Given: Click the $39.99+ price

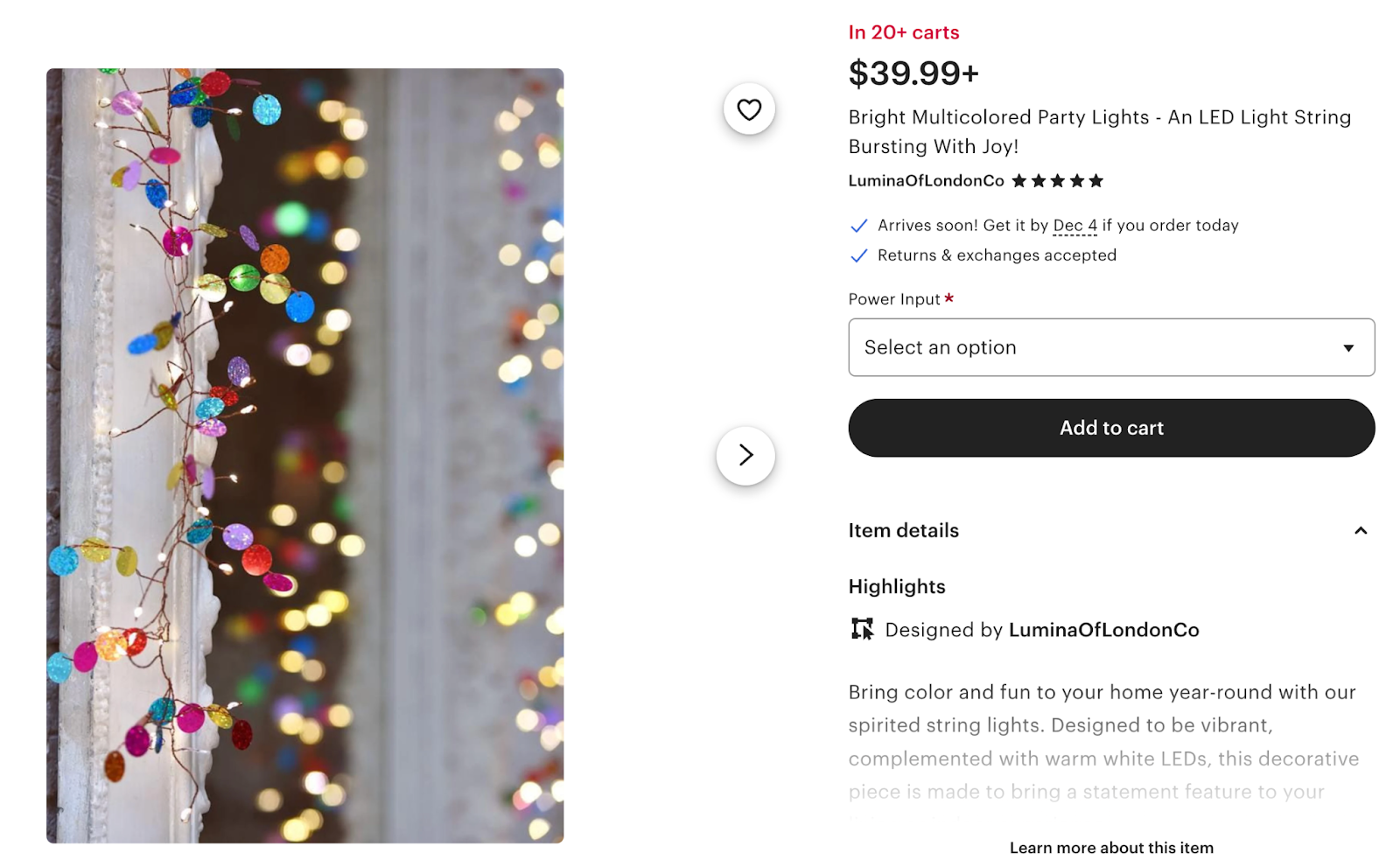Looking at the screenshot, I should (914, 73).
